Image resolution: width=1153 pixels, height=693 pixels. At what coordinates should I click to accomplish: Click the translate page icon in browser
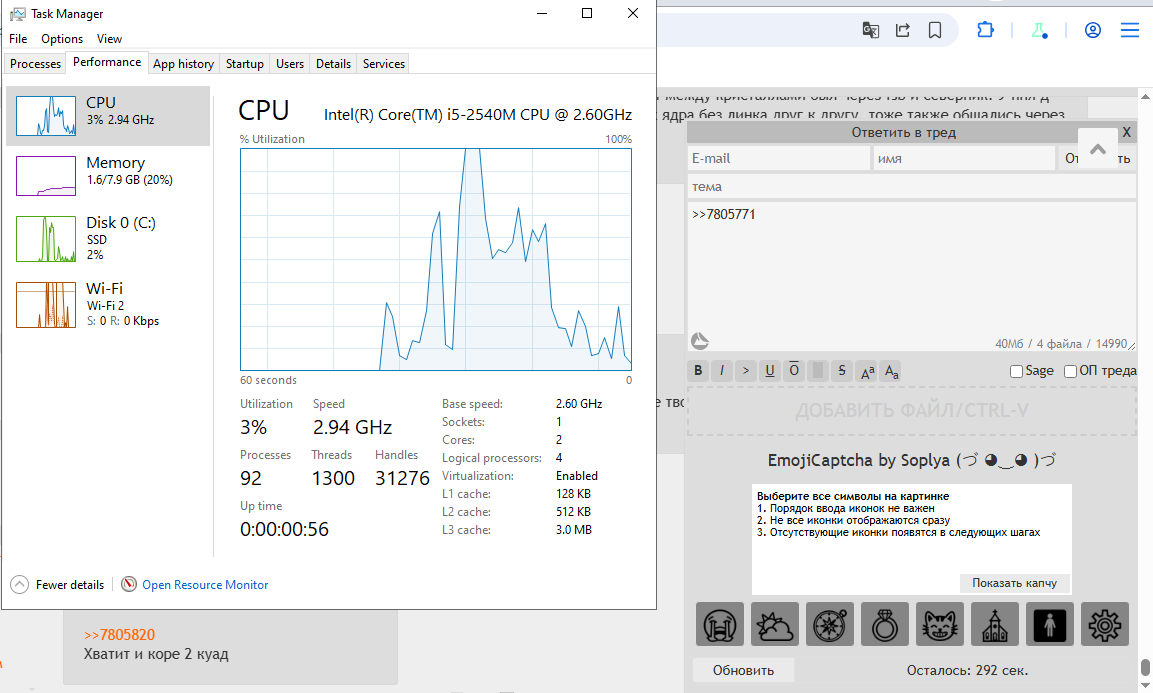click(871, 30)
